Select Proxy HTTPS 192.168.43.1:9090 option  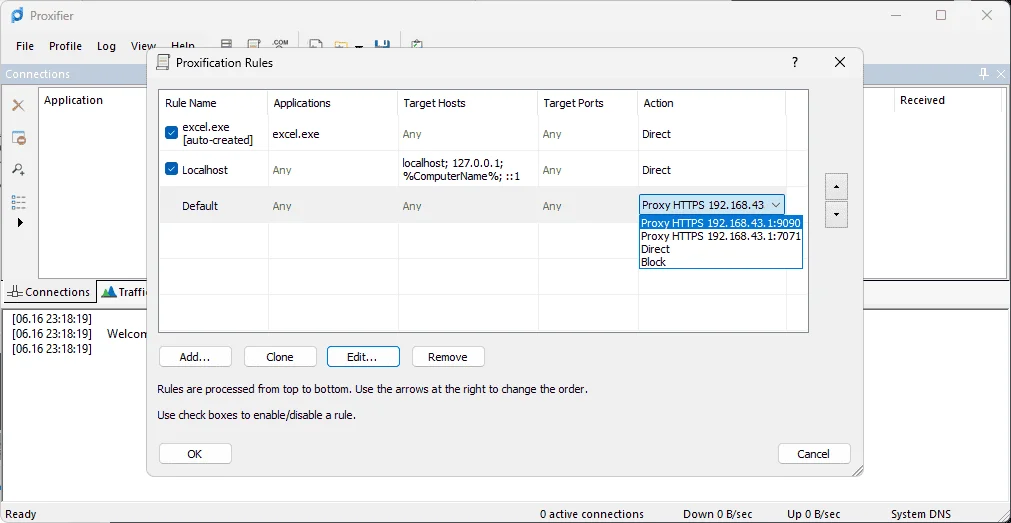coord(720,223)
